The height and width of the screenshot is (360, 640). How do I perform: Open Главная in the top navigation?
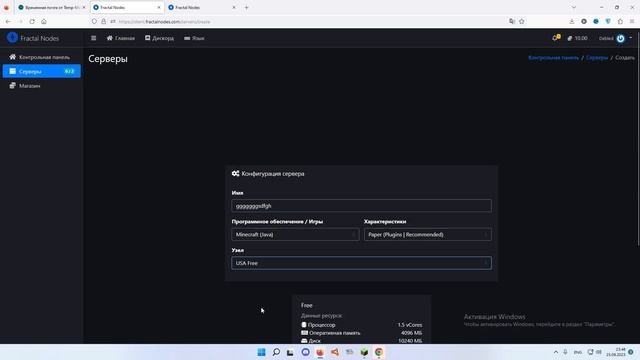coord(120,38)
